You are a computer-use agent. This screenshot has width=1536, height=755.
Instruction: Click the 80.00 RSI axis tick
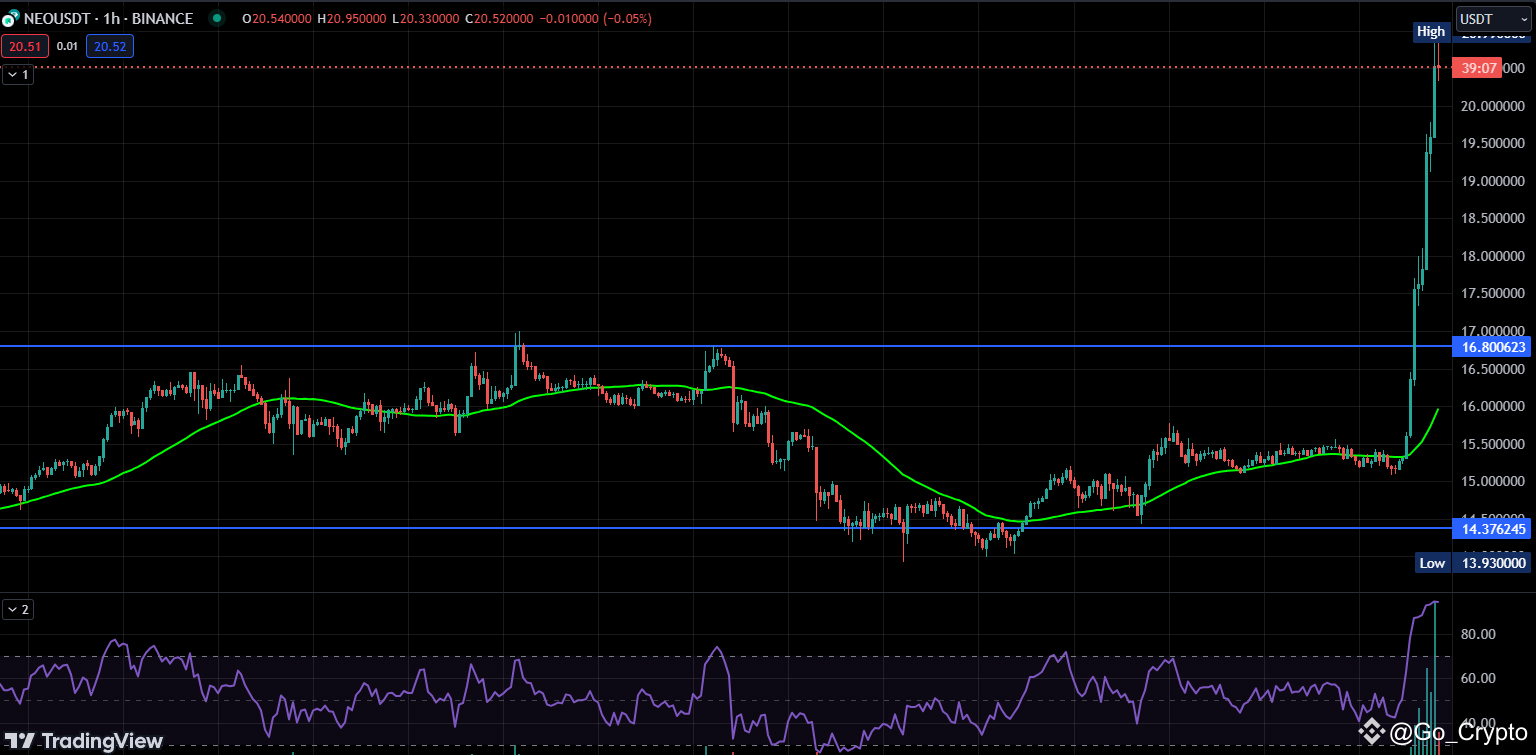click(x=1478, y=634)
